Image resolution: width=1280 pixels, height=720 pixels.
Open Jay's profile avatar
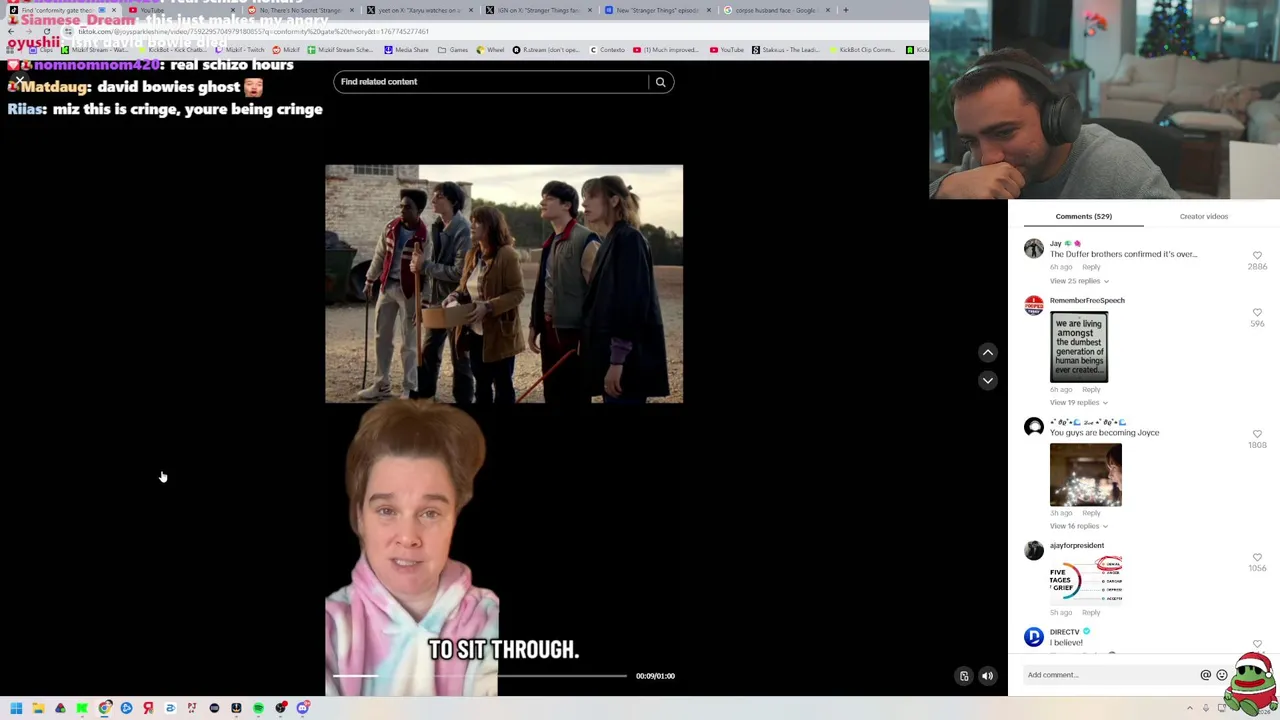click(1033, 248)
